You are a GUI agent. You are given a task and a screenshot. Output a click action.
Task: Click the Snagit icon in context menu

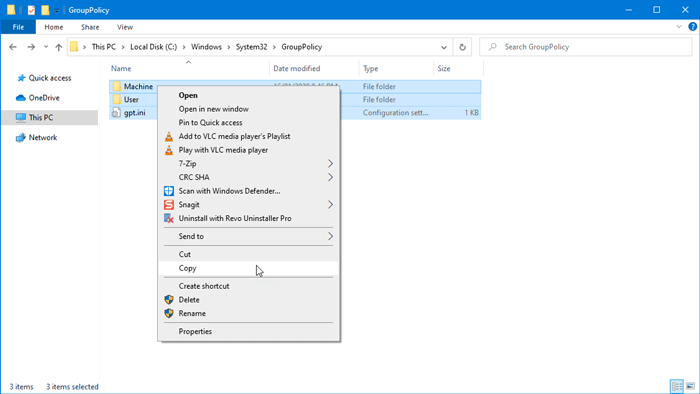[169, 205]
